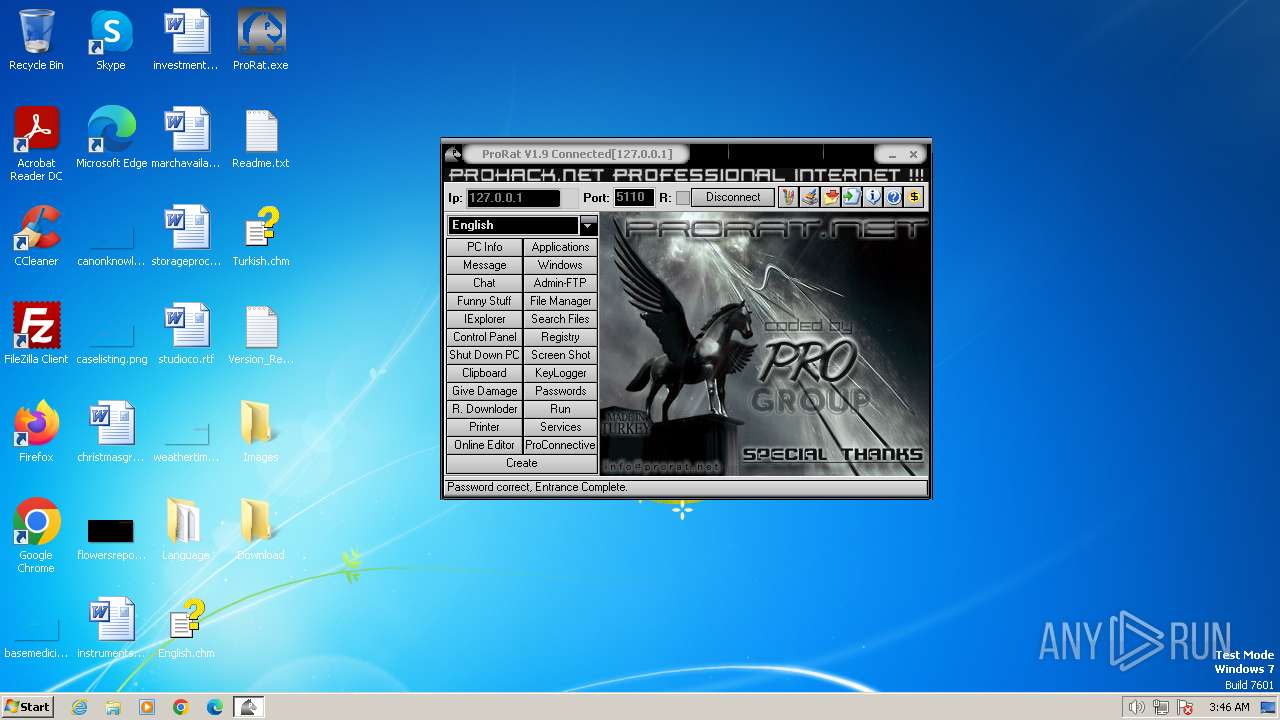Viewport: 1280px width, 720px height.
Task: Click the Run button
Action: (560, 409)
